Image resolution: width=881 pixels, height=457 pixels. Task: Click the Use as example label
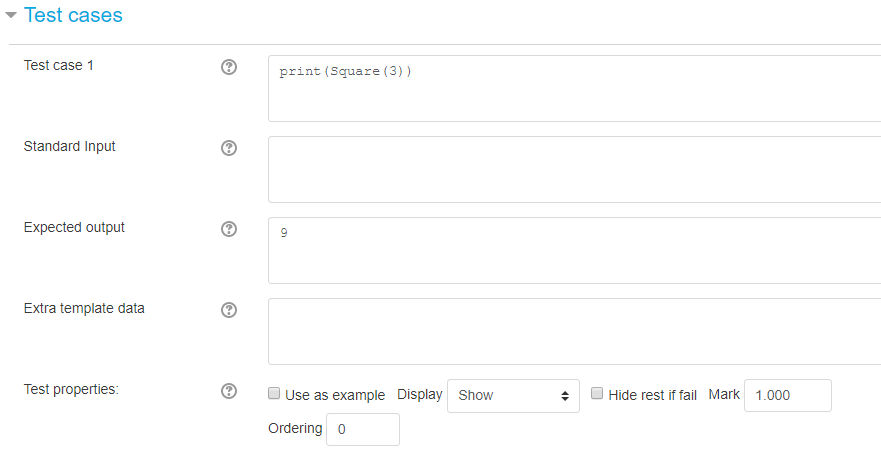point(335,395)
